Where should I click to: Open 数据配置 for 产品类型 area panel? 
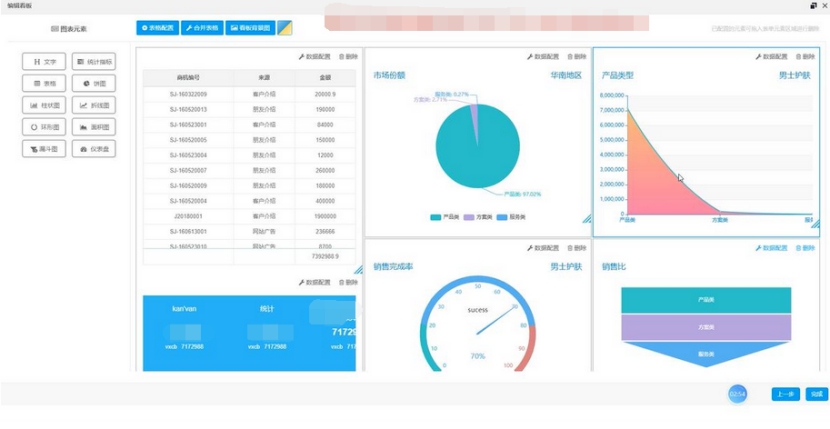[x=771, y=57]
